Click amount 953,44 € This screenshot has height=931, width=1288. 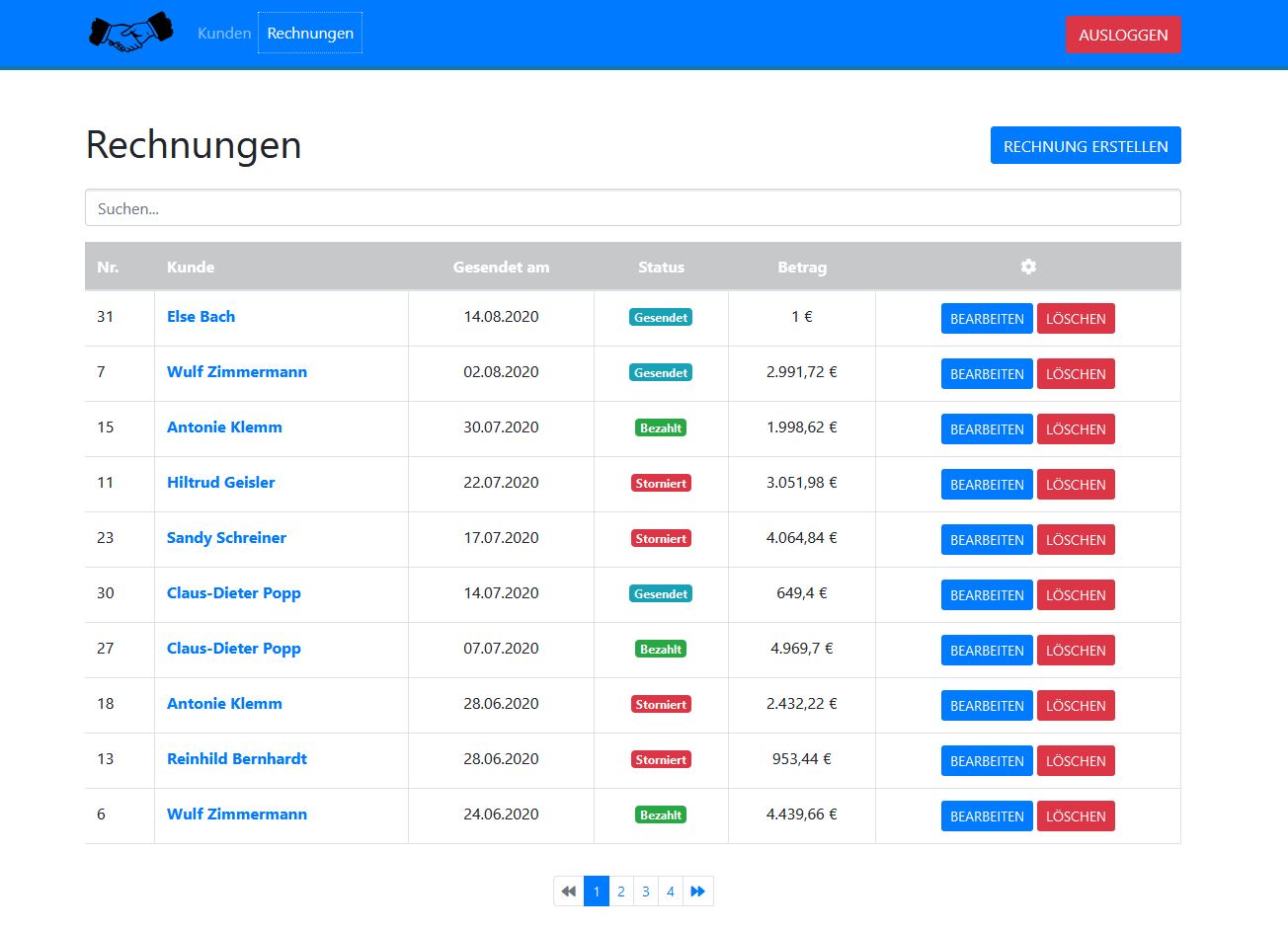click(x=802, y=759)
